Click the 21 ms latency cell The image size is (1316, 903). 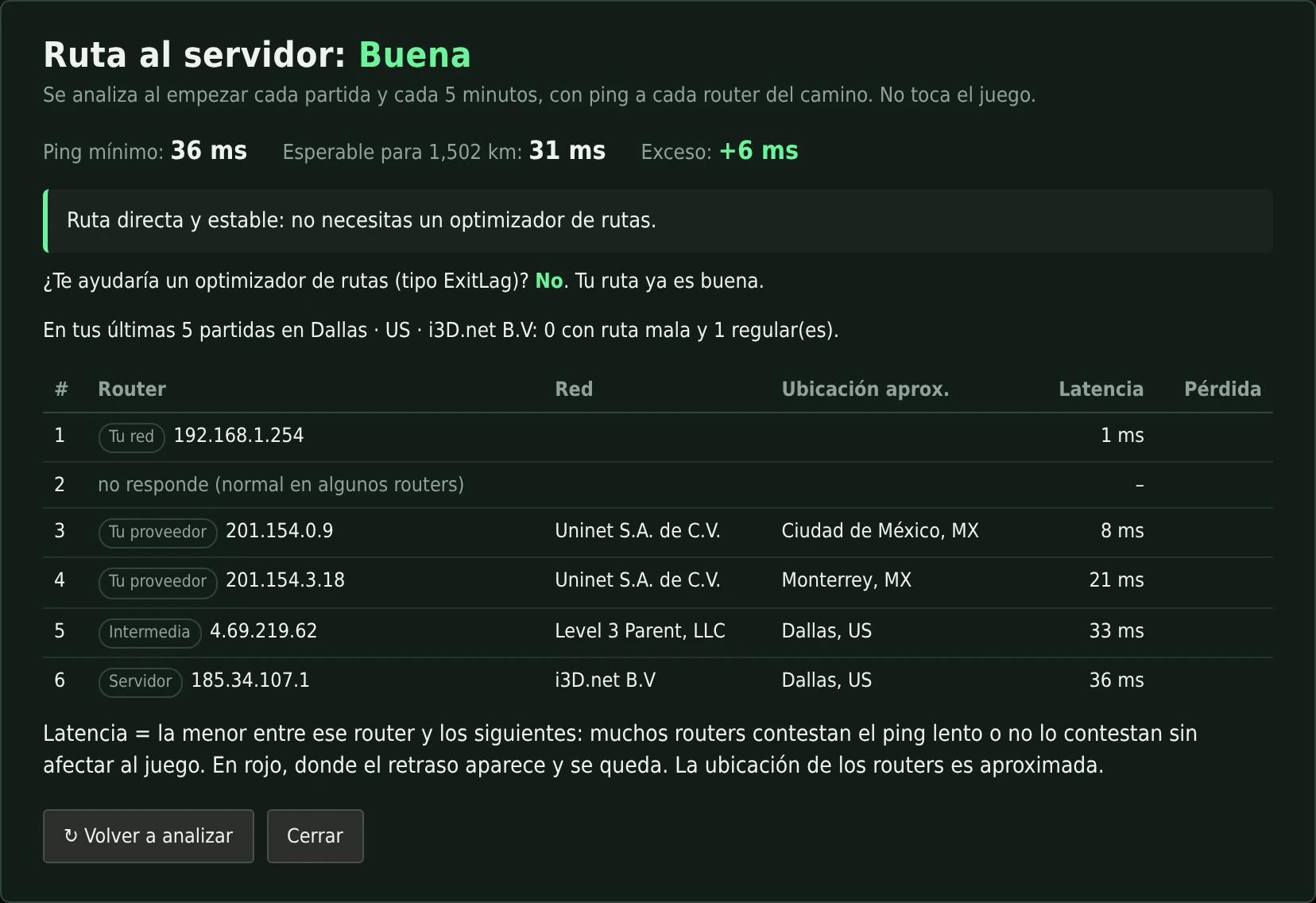click(1117, 580)
